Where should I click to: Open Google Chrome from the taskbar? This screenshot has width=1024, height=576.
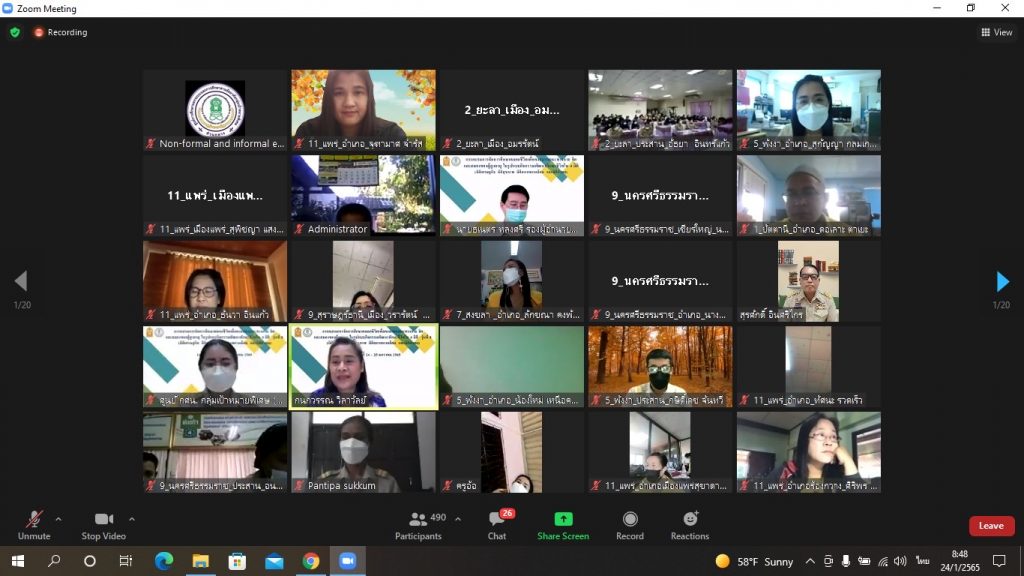pyautogui.click(x=311, y=561)
